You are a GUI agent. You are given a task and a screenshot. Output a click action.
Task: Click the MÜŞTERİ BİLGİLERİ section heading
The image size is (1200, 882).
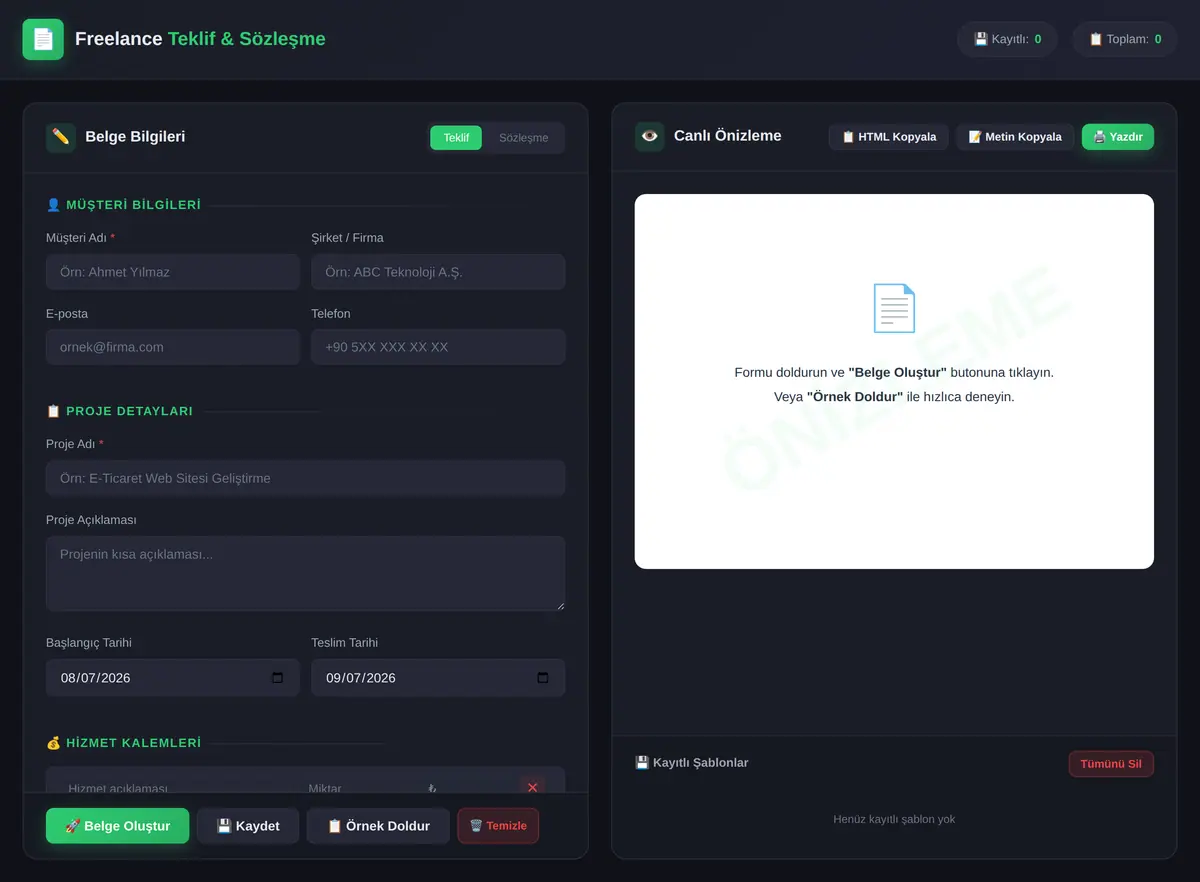click(x=124, y=205)
